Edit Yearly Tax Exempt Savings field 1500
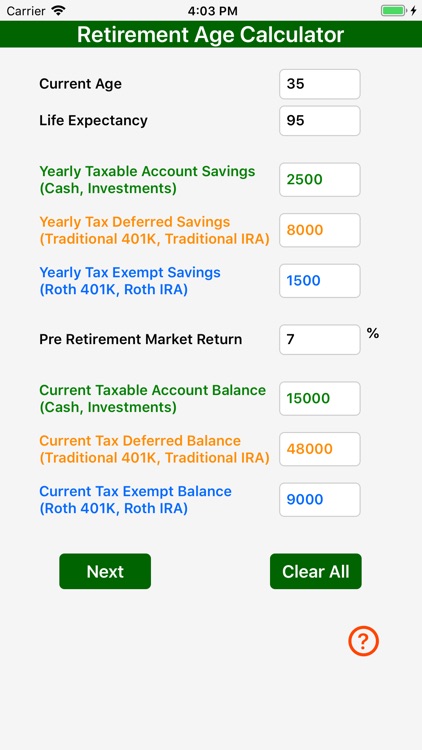 320,281
